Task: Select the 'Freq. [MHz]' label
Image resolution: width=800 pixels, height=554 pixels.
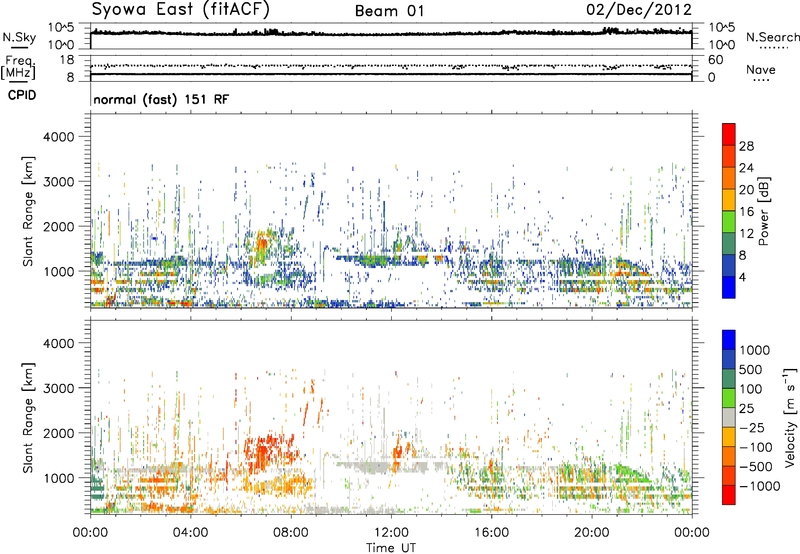Action: click(19, 68)
